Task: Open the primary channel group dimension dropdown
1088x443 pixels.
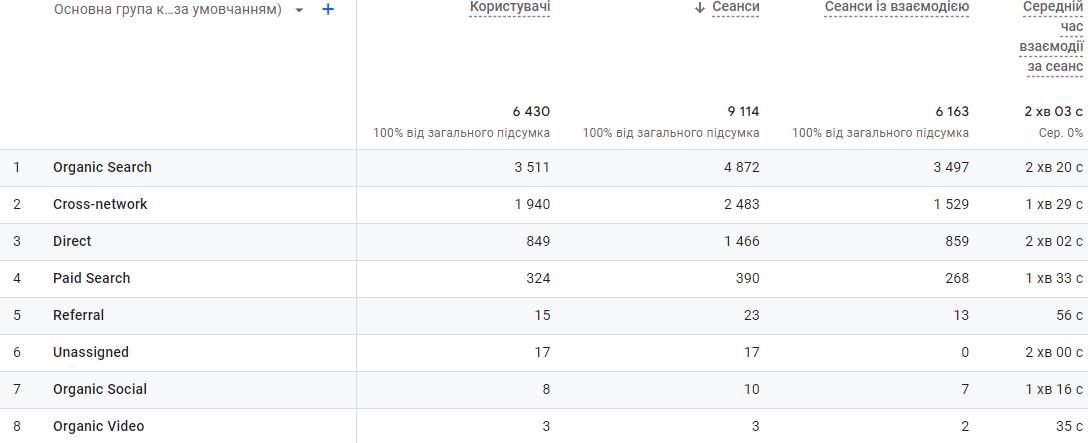Action: tap(299, 10)
